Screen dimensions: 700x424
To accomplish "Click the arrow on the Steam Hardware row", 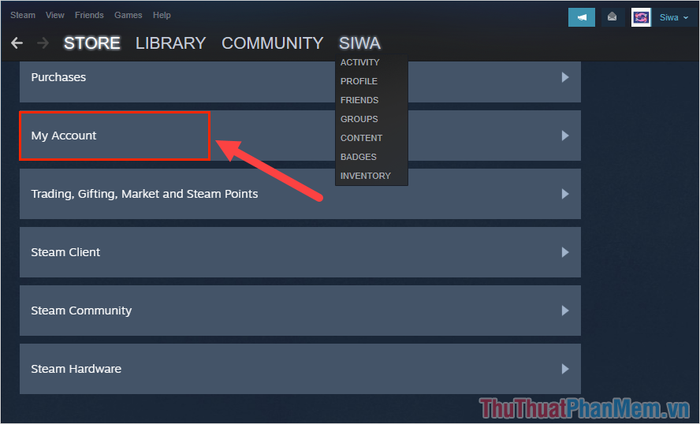I will (x=565, y=369).
